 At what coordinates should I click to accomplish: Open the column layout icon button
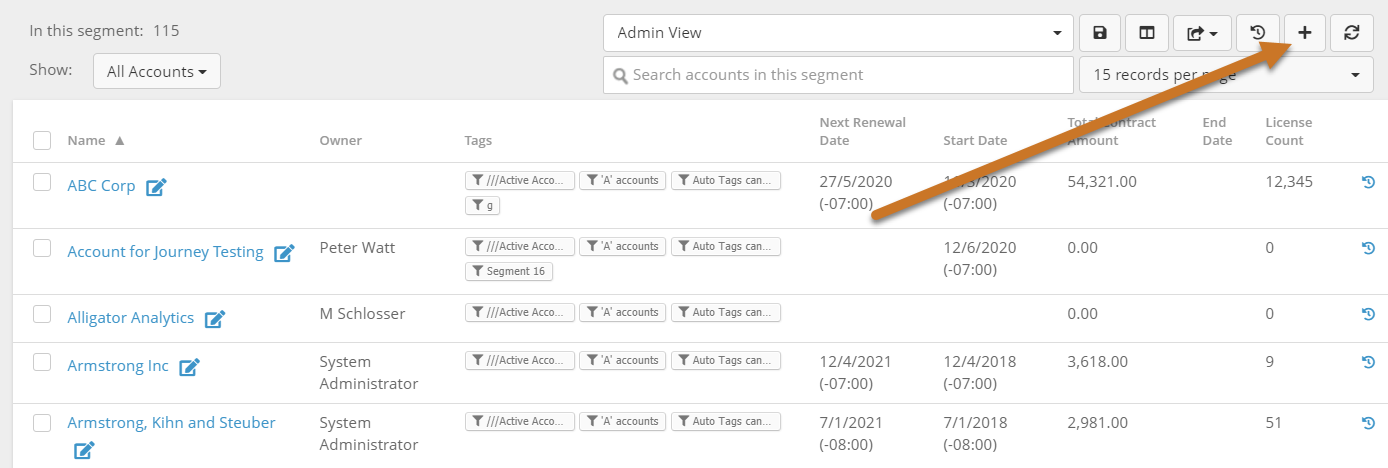point(1147,33)
